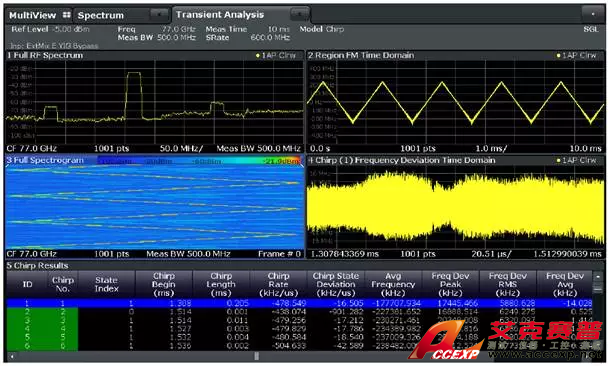Click the Avg Frequency column header
This screenshot has width=609, height=366.
tap(393, 284)
